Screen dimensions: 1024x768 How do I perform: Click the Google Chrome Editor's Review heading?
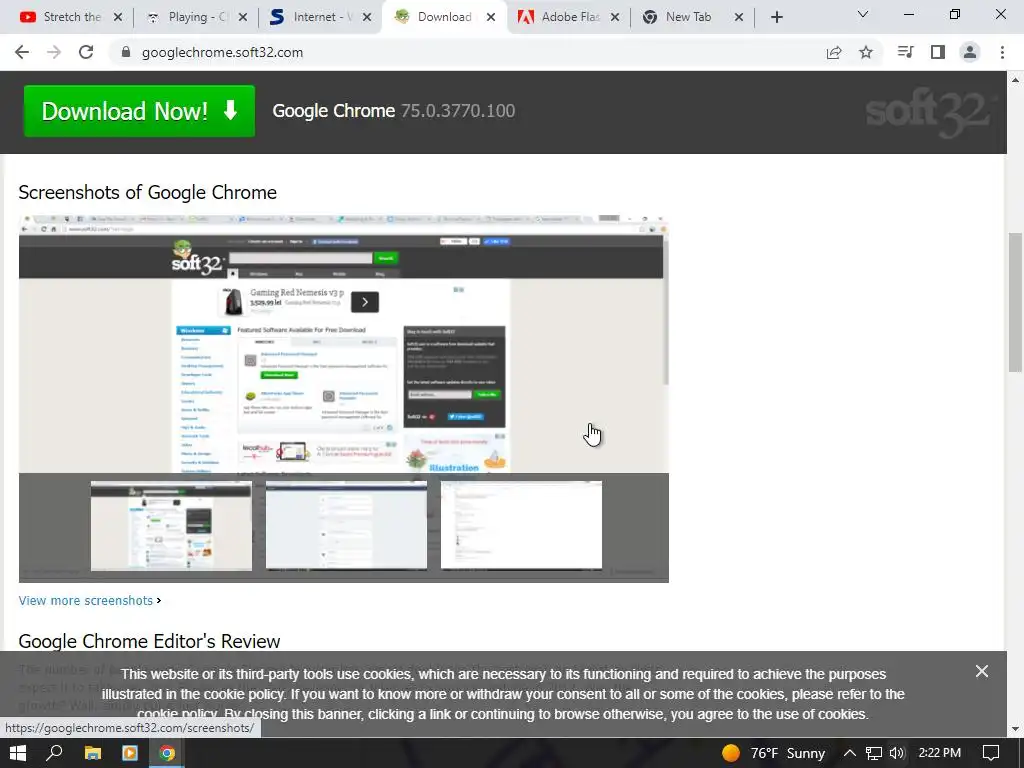149,641
